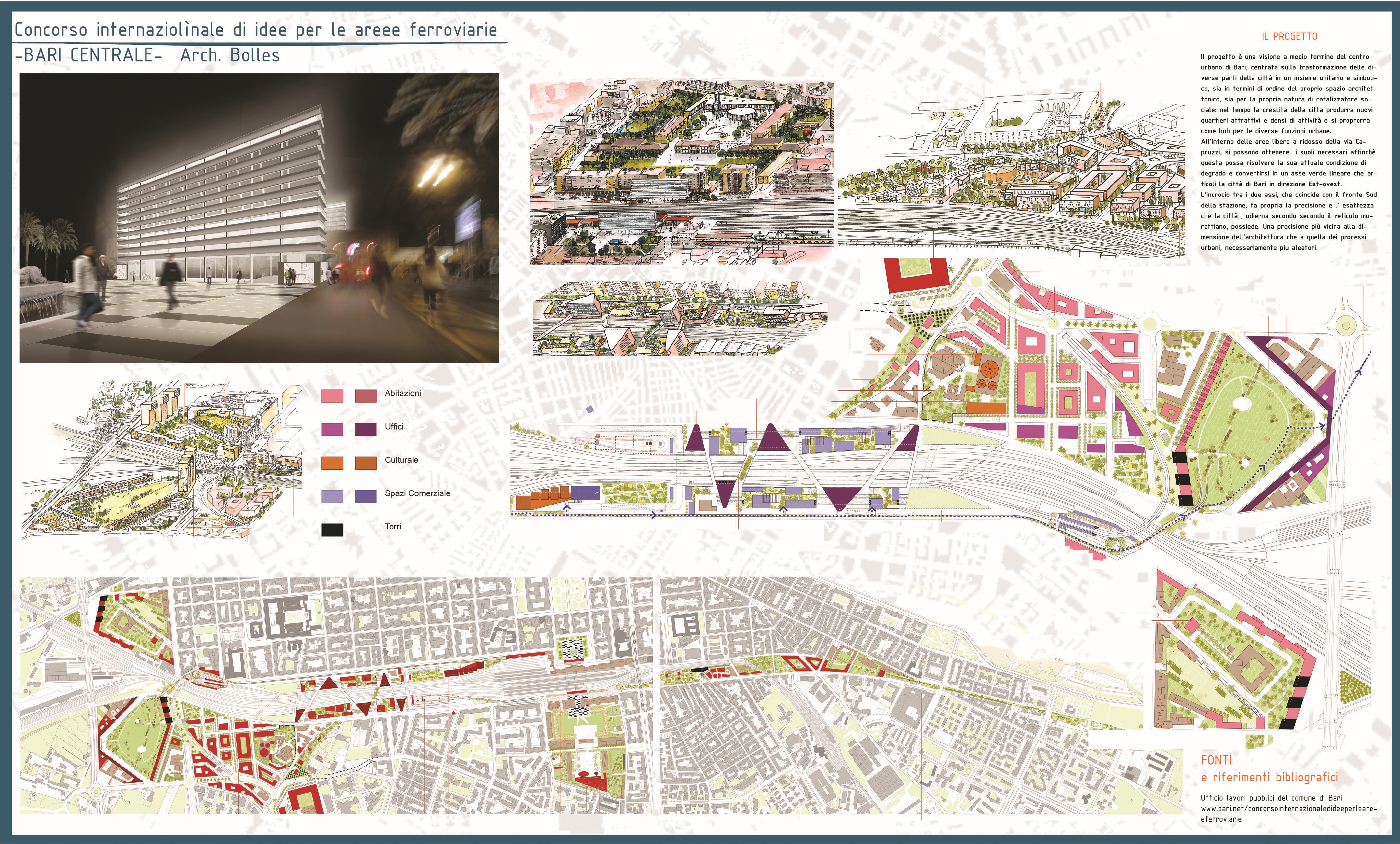The height and width of the screenshot is (844, 1400).
Task: Click the Spazi Comerziale legend label
Action: (x=417, y=493)
